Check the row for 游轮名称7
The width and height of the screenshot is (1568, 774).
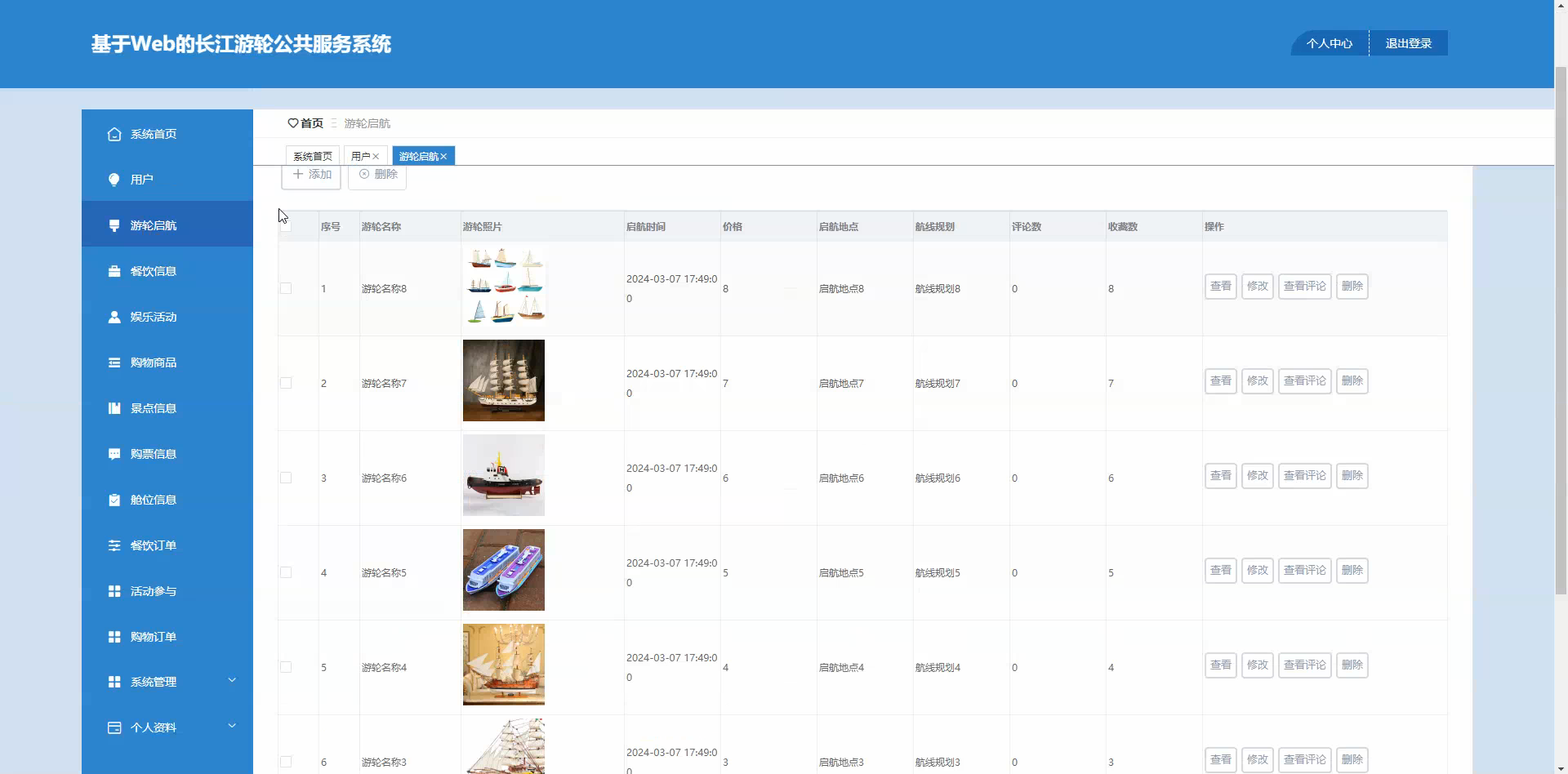coord(286,383)
